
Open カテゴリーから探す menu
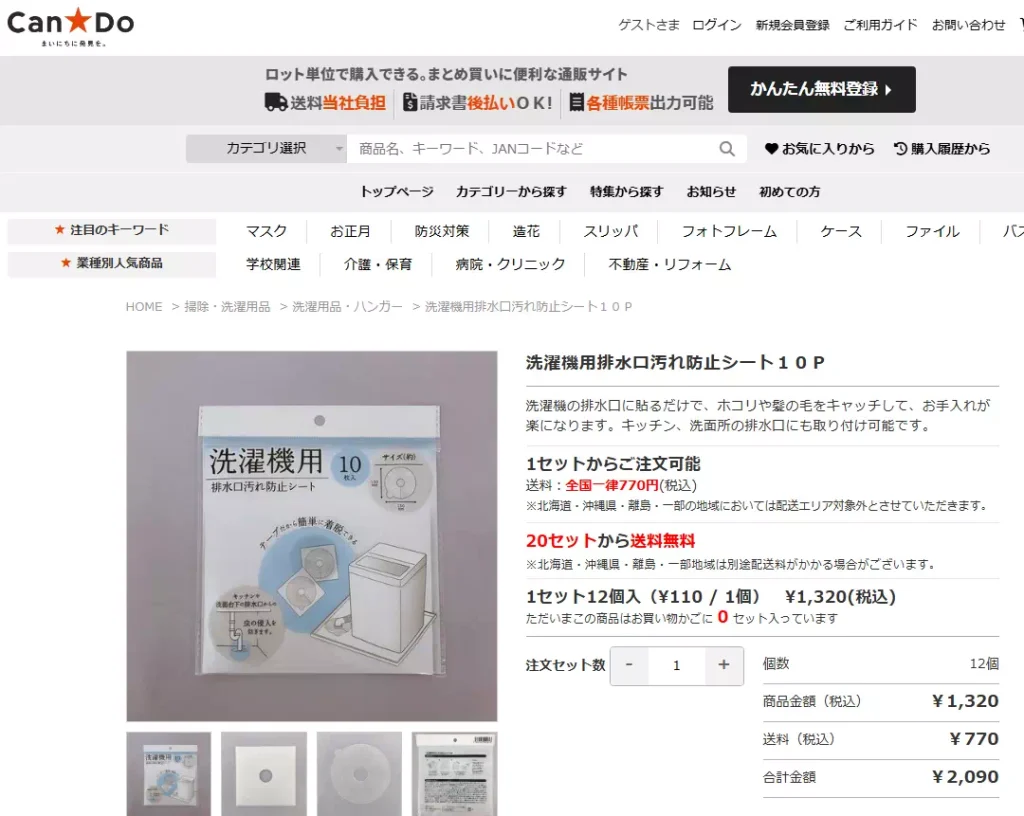[511, 192]
